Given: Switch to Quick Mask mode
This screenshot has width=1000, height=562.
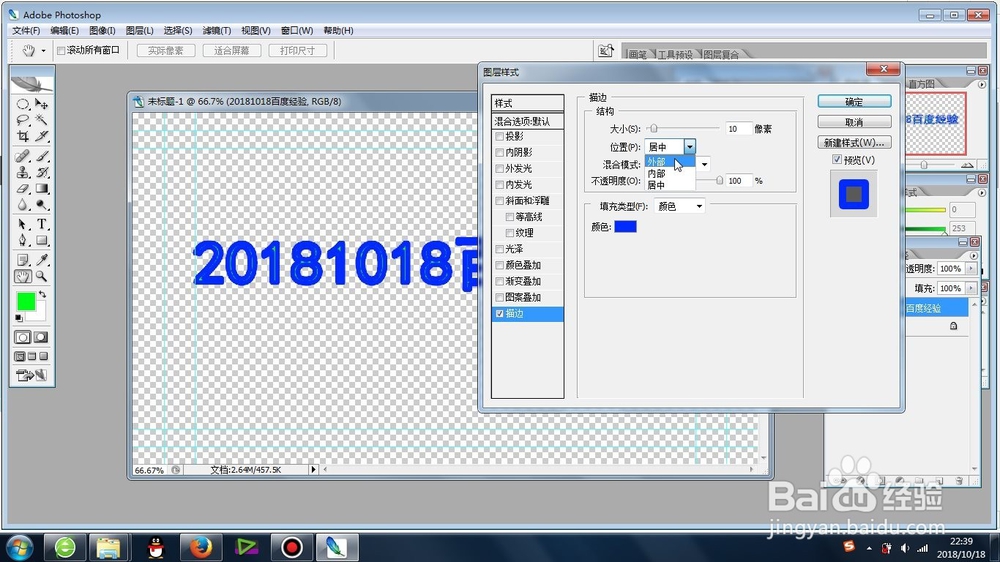Looking at the screenshot, I should pyautogui.click(x=41, y=337).
